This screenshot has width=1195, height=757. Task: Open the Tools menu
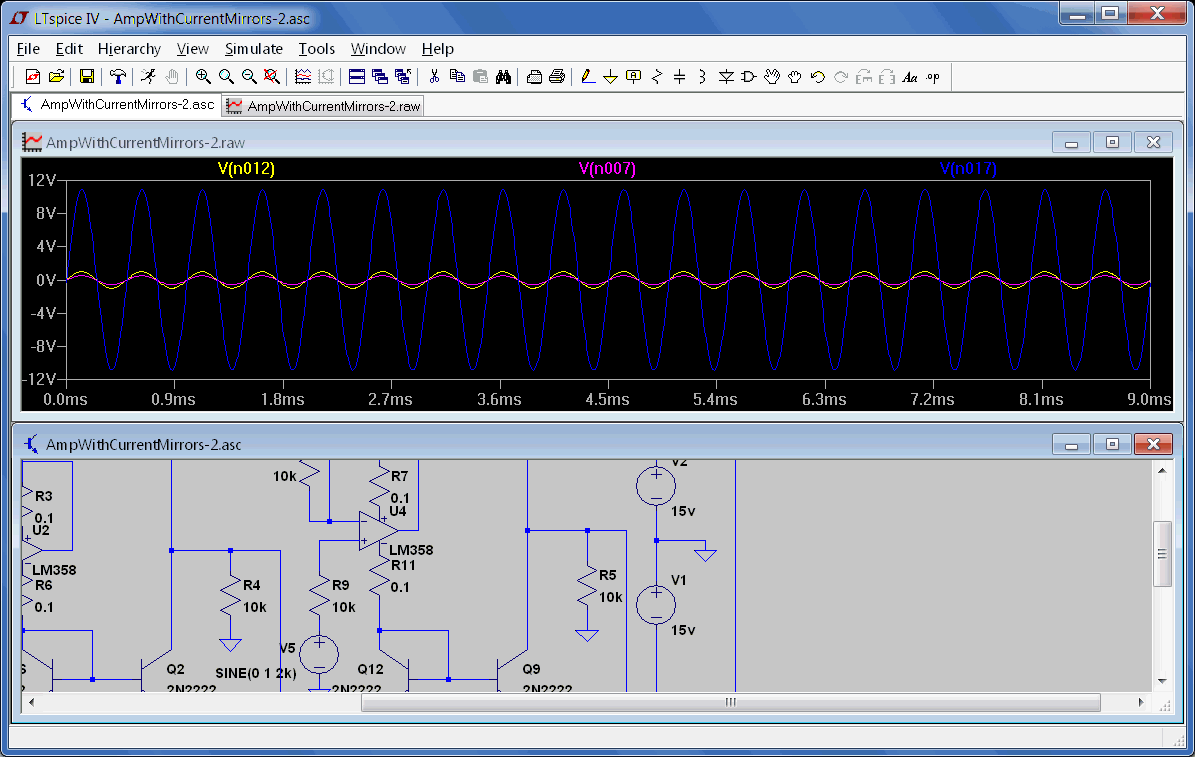[x=316, y=49]
